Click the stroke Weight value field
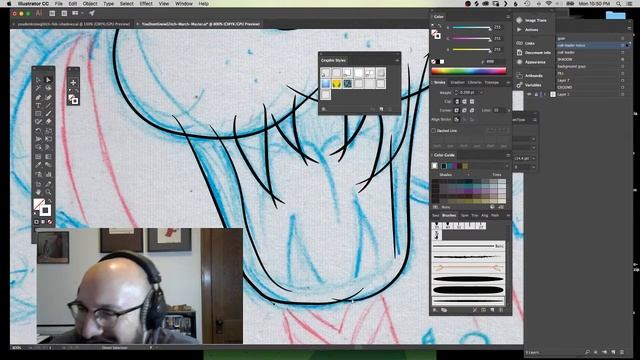This screenshot has width=640, height=360. tap(468, 93)
